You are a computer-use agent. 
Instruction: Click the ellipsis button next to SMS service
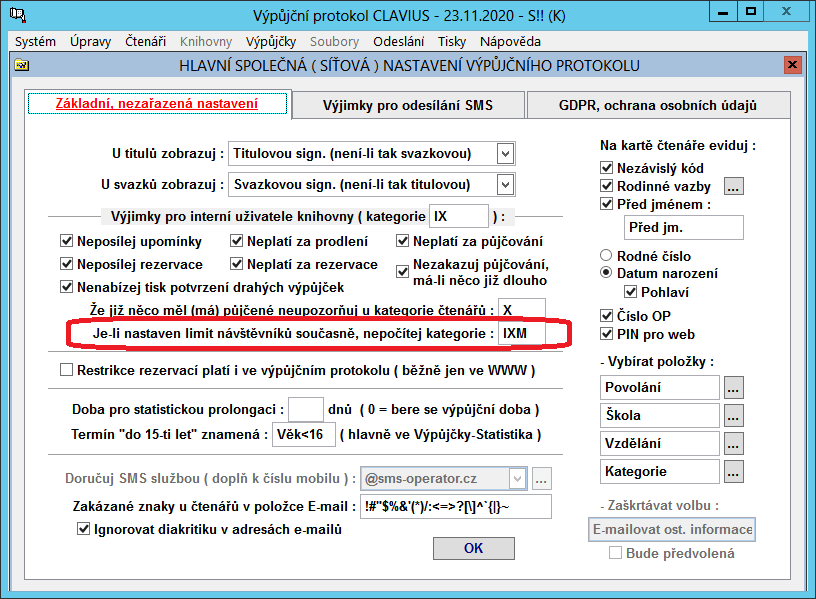pos(541,479)
